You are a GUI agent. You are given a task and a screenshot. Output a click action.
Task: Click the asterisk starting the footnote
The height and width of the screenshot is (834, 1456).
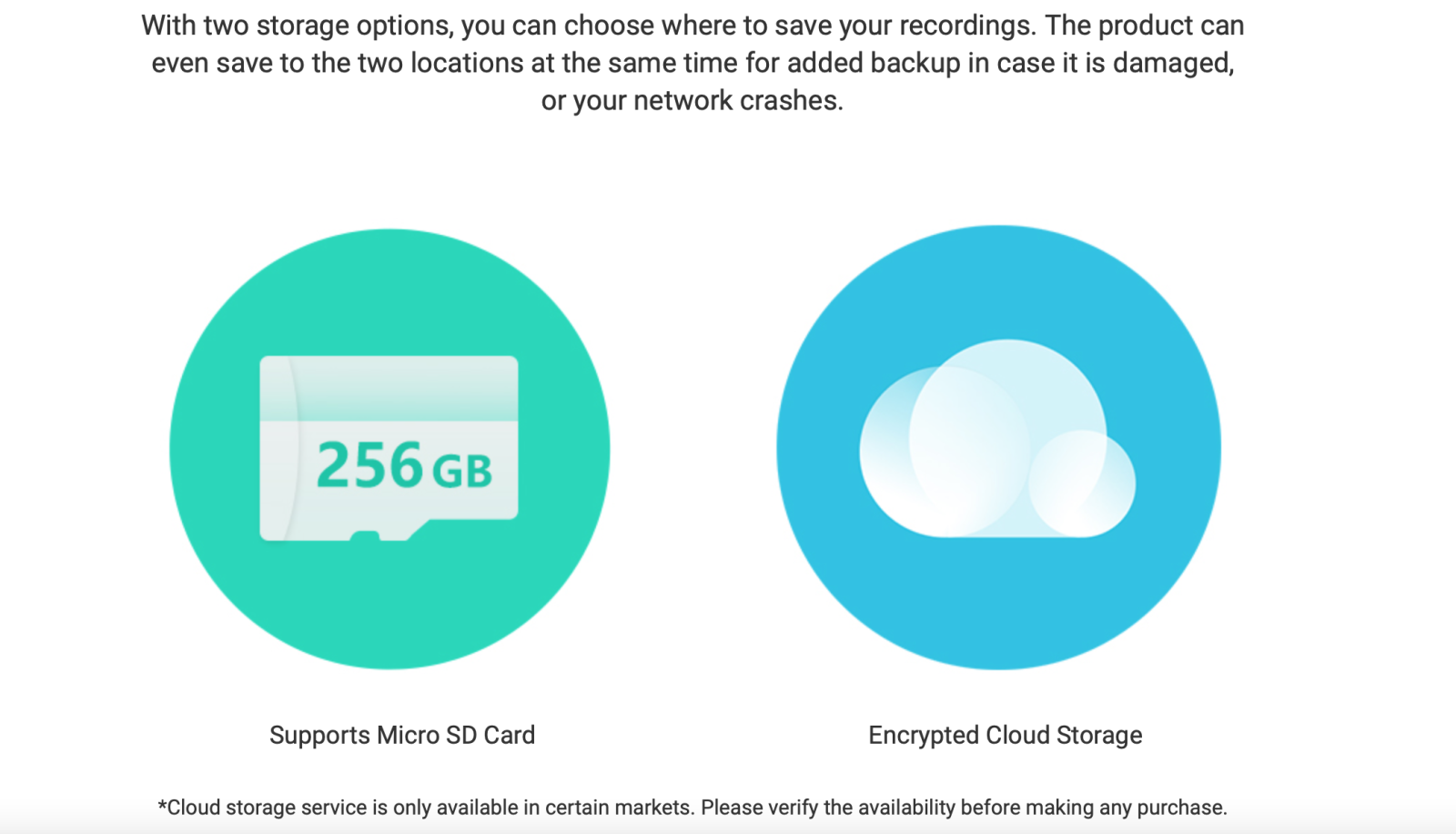(162, 805)
